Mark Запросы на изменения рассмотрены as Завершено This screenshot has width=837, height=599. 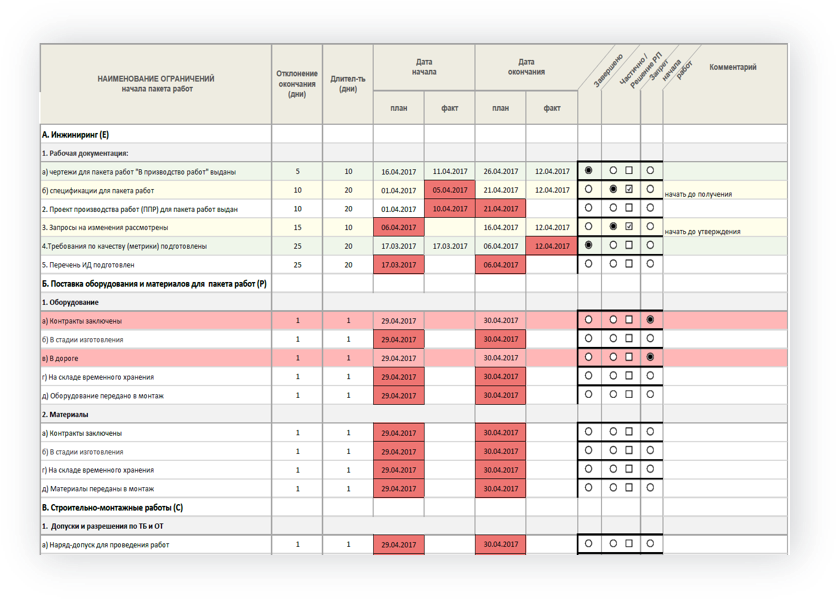[x=588, y=226]
